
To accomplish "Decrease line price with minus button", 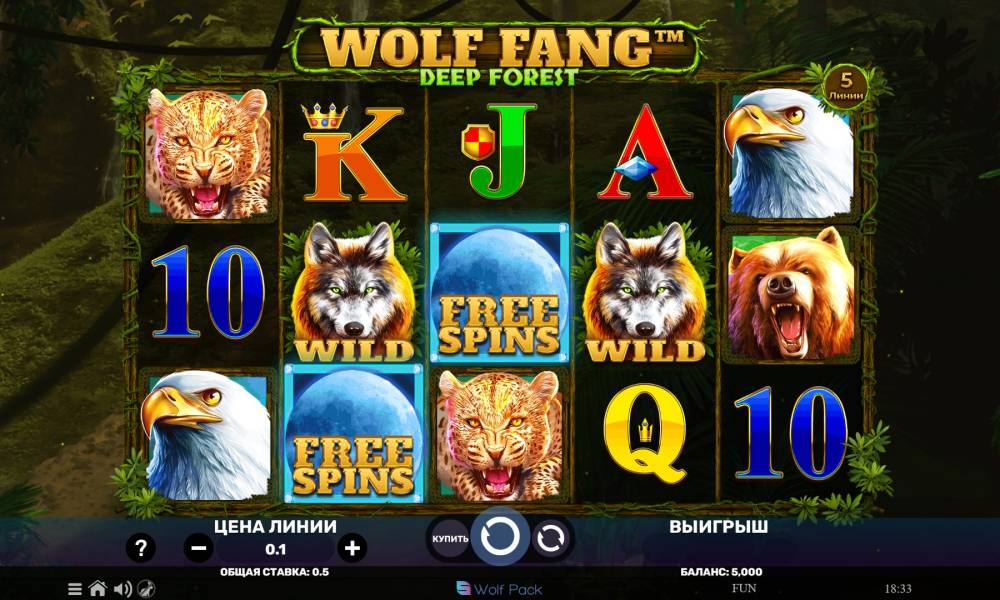I will (198, 548).
